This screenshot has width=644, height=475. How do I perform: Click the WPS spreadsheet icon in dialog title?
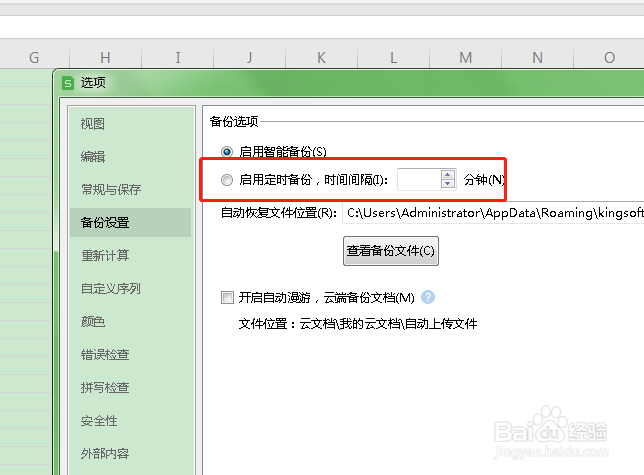point(68,83)
